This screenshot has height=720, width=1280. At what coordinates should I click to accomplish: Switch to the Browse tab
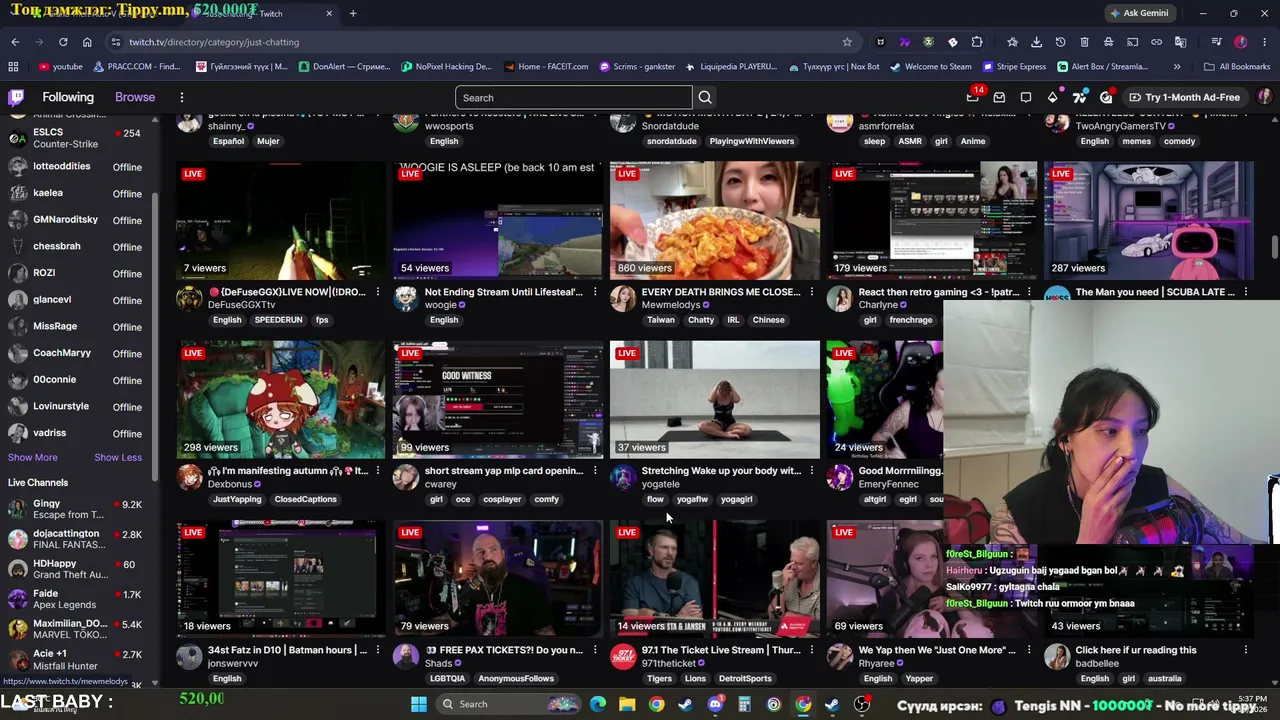pyautogui.click(x=135, y=97)
